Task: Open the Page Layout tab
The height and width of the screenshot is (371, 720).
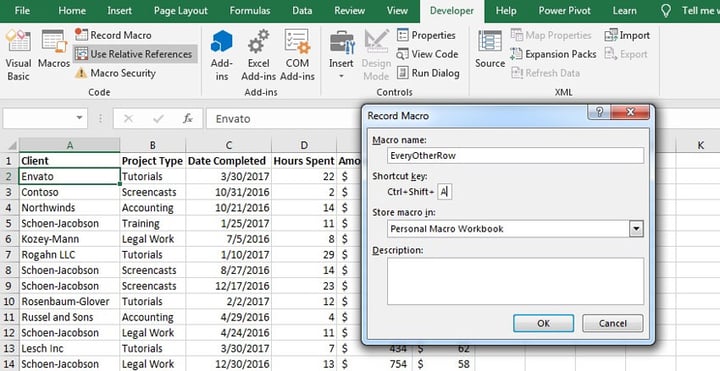Action: (x=180, y=11)
